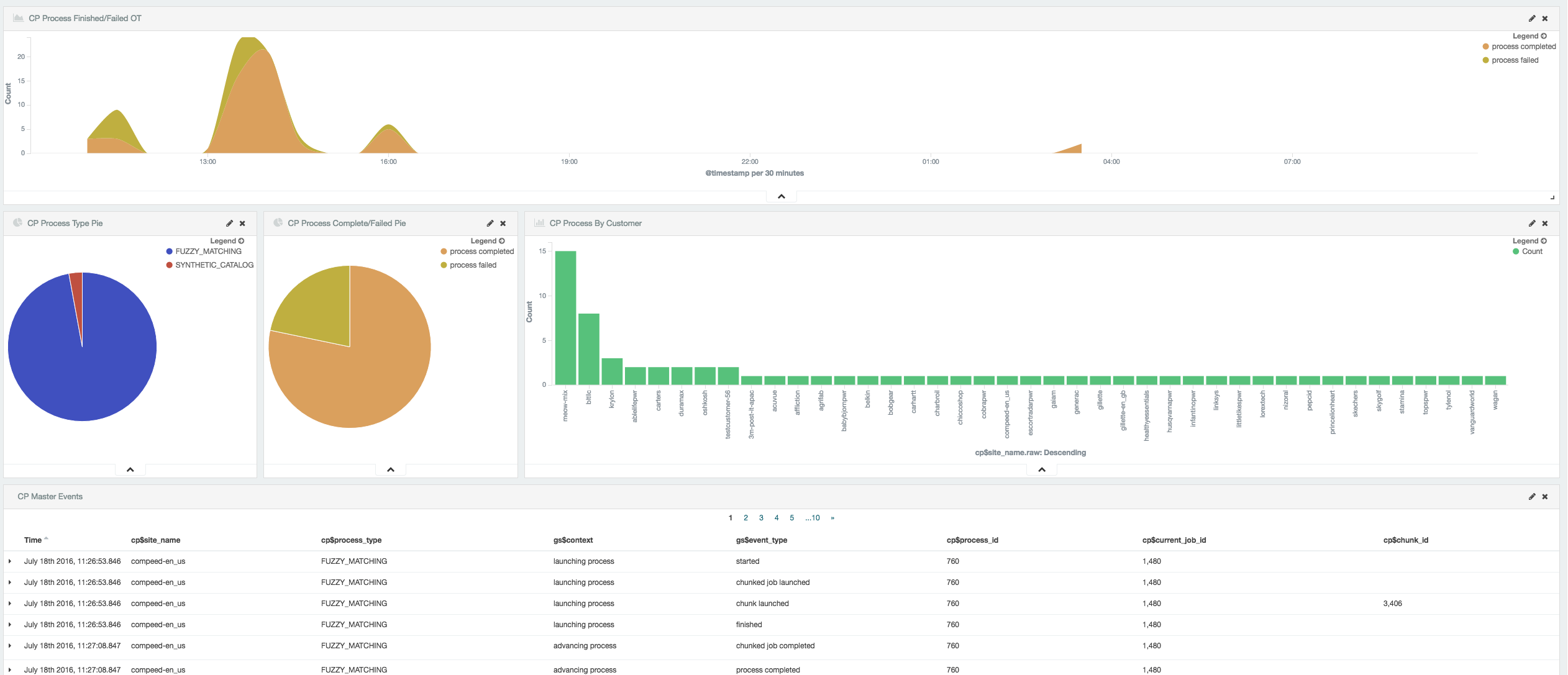
Task: Click the meow-mix bar in customer chart
Action: (x=565, y=318)
